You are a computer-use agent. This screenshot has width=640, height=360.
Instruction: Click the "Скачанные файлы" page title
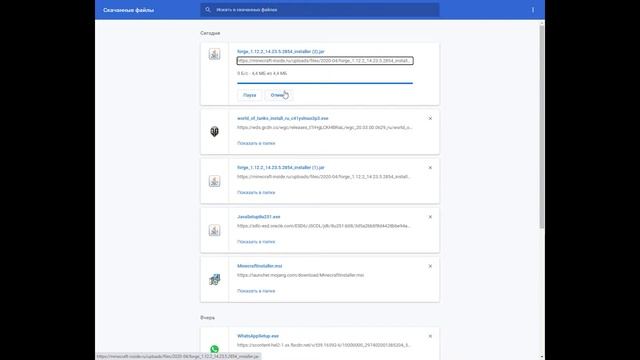129,10
